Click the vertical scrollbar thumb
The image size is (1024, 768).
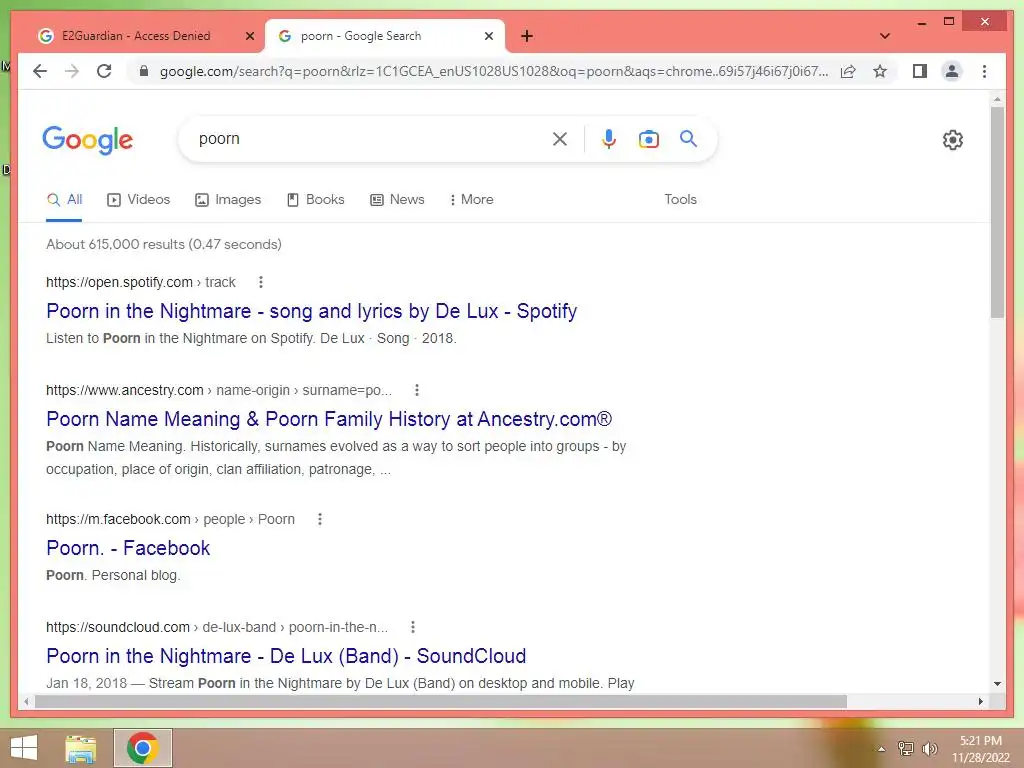coord(997,212)
